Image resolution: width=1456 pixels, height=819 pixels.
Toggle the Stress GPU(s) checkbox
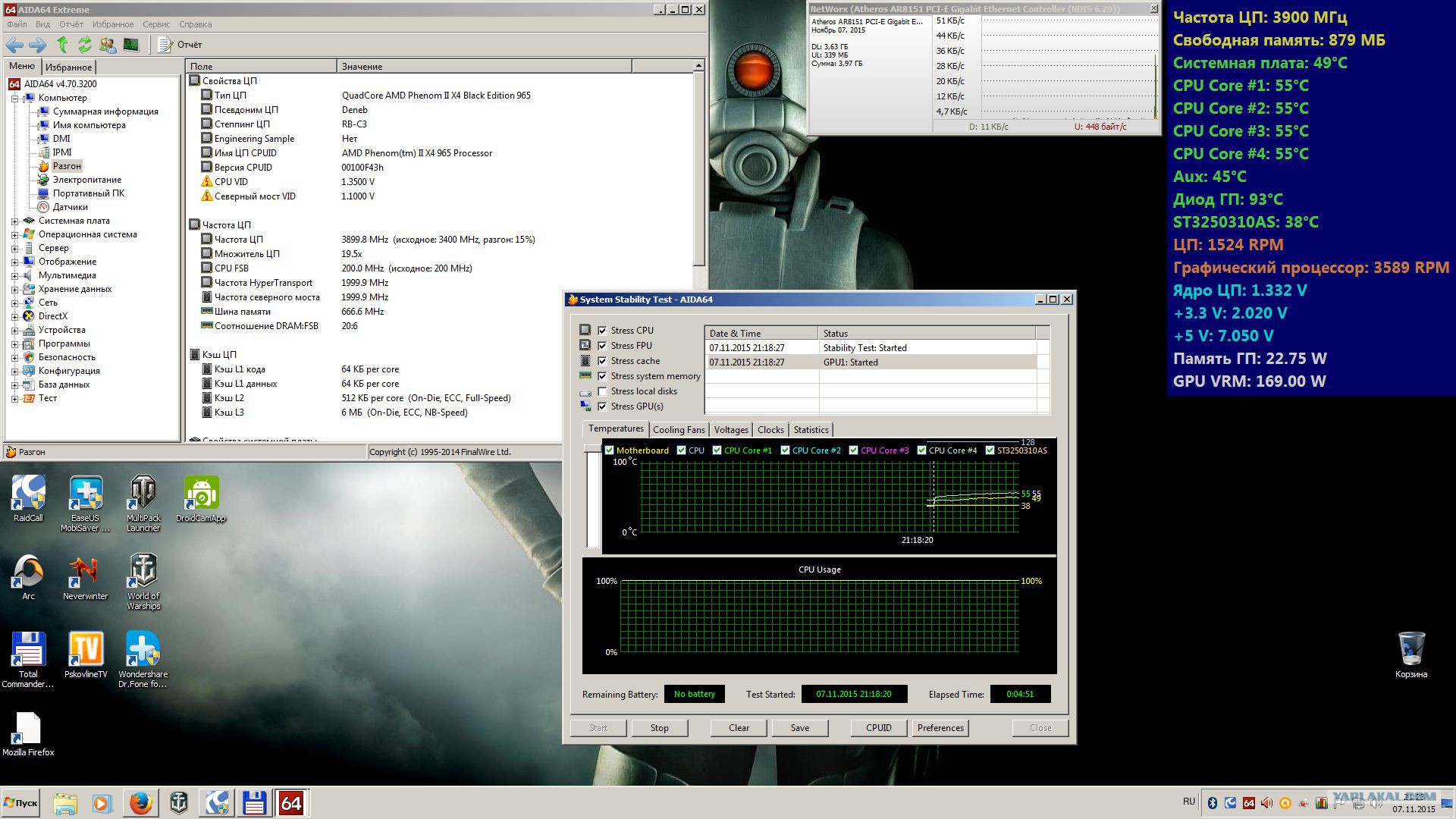[602, 406]
